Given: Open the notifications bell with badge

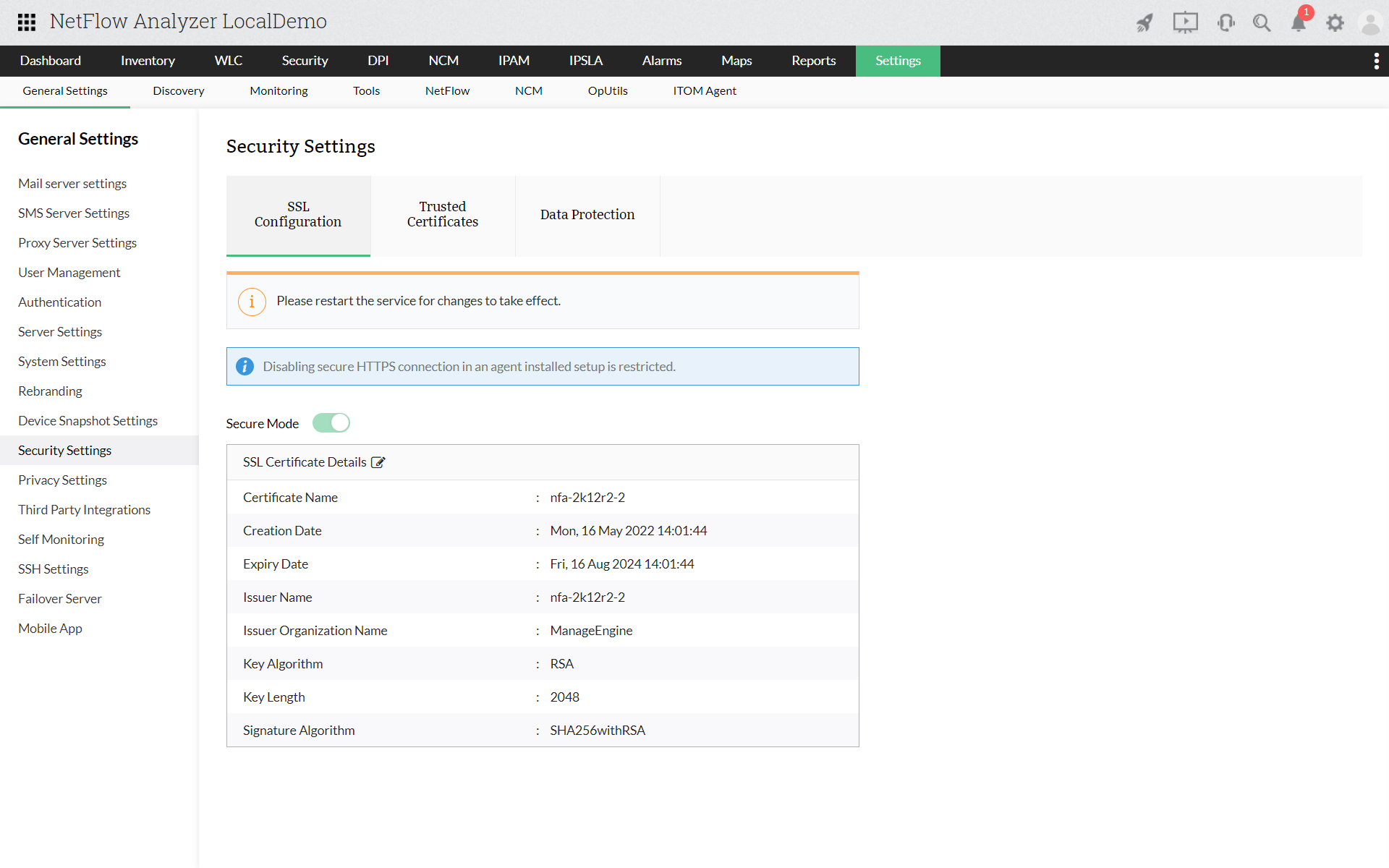Looking at the screenshot, I should [x=1299, y=23].
